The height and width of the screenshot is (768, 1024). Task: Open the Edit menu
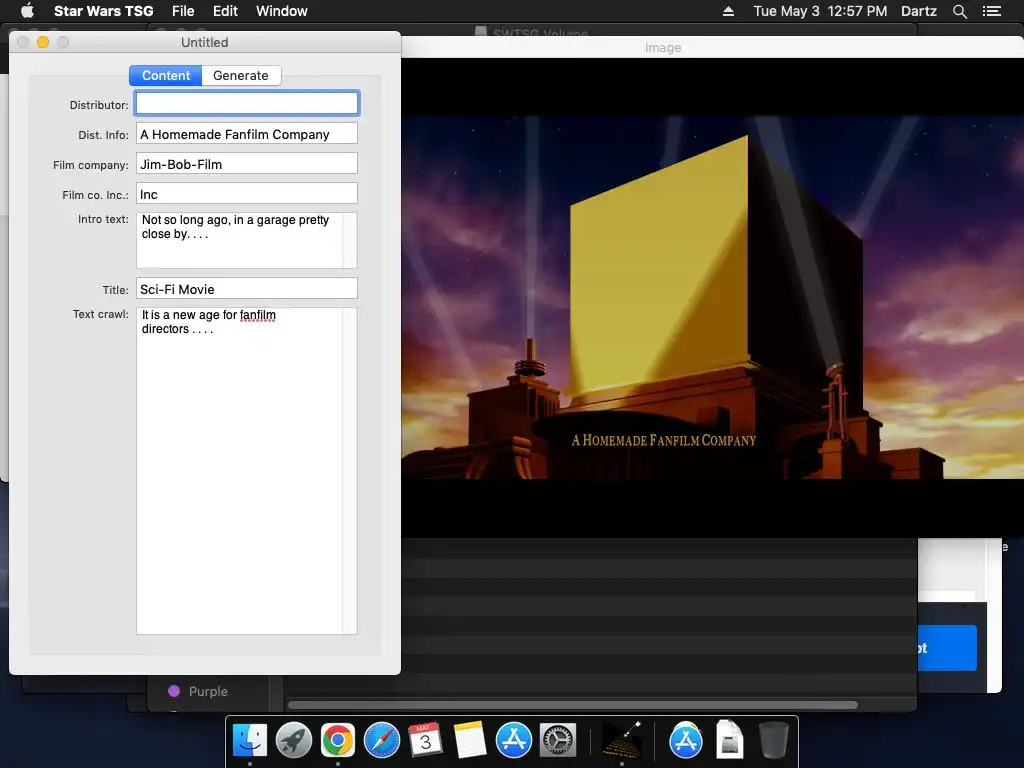click(225, 11)
